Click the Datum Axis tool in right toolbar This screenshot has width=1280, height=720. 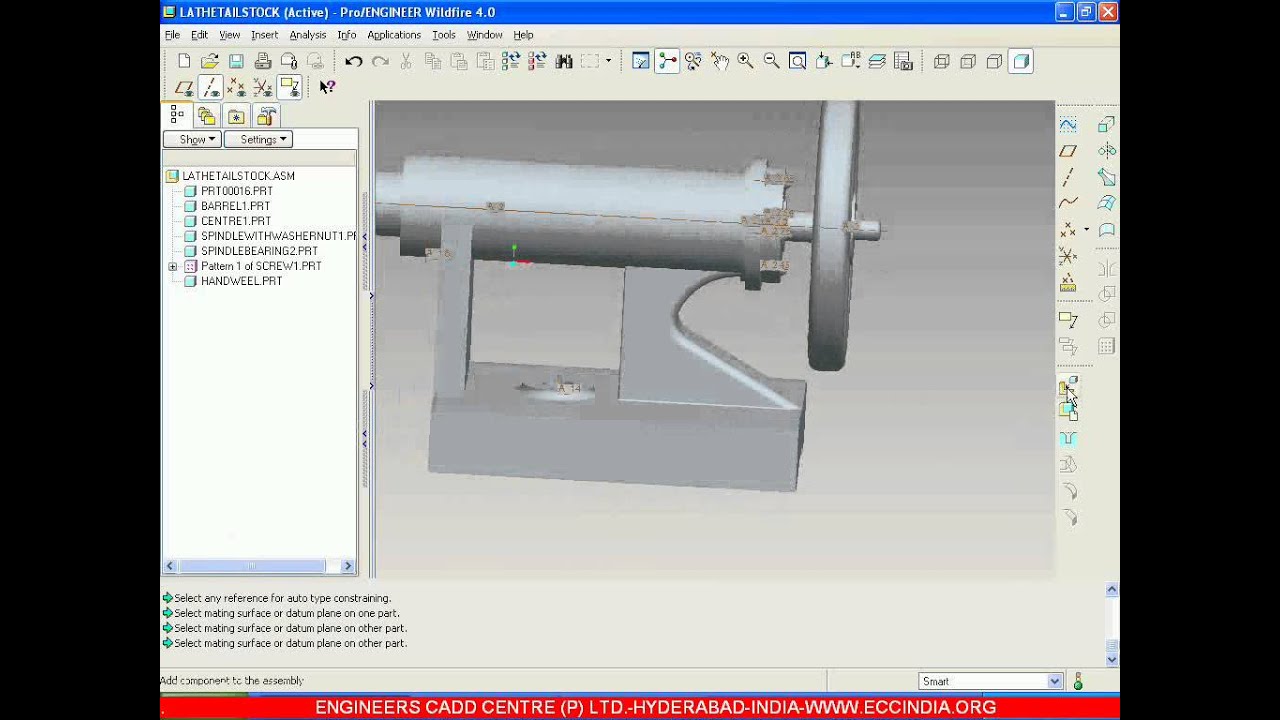point(1068,177)
